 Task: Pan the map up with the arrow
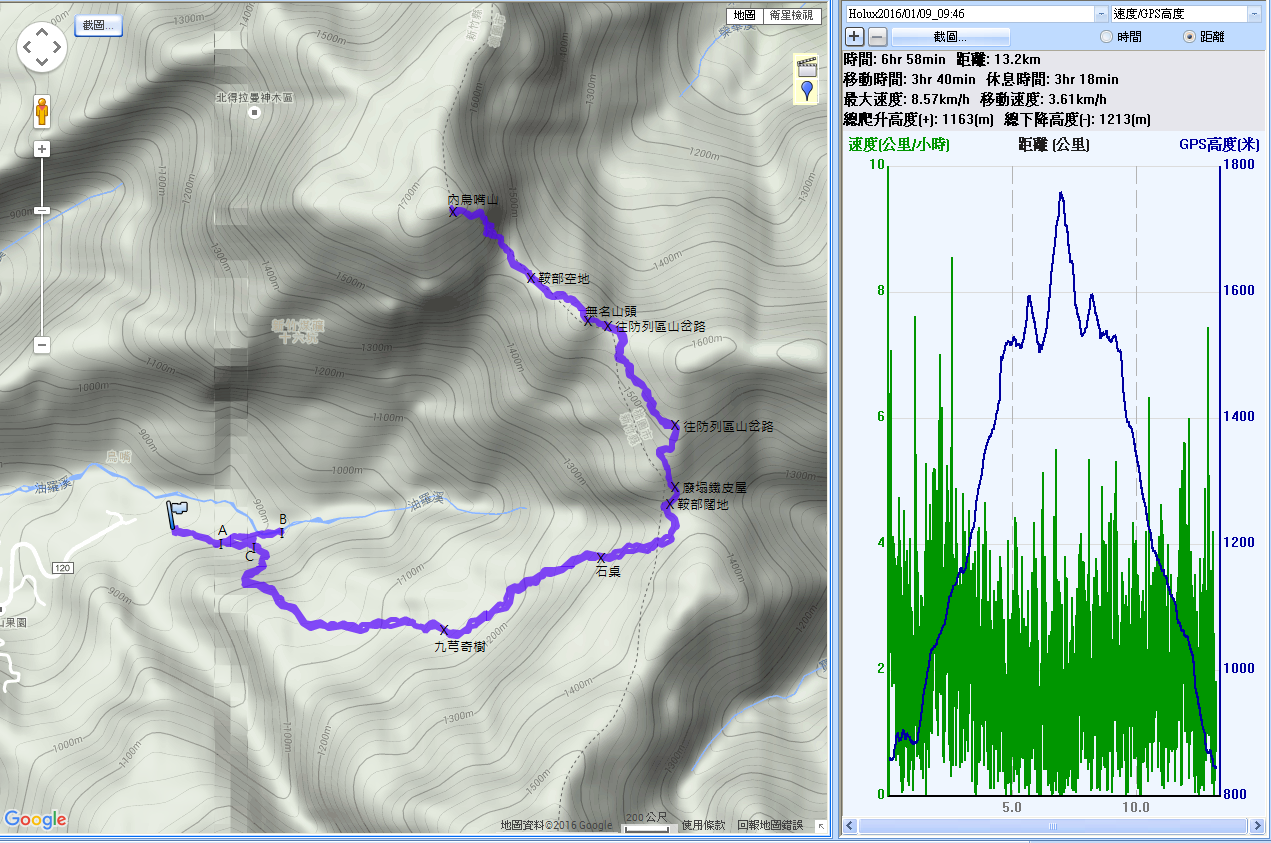tap(42, 31)
